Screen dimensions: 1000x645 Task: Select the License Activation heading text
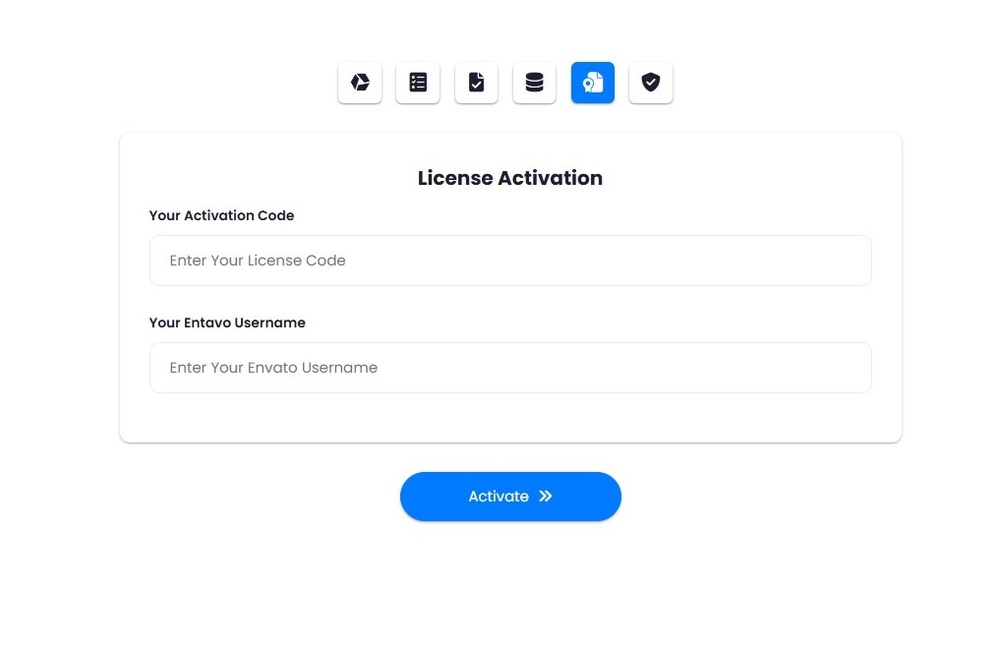tap(510, 178)
